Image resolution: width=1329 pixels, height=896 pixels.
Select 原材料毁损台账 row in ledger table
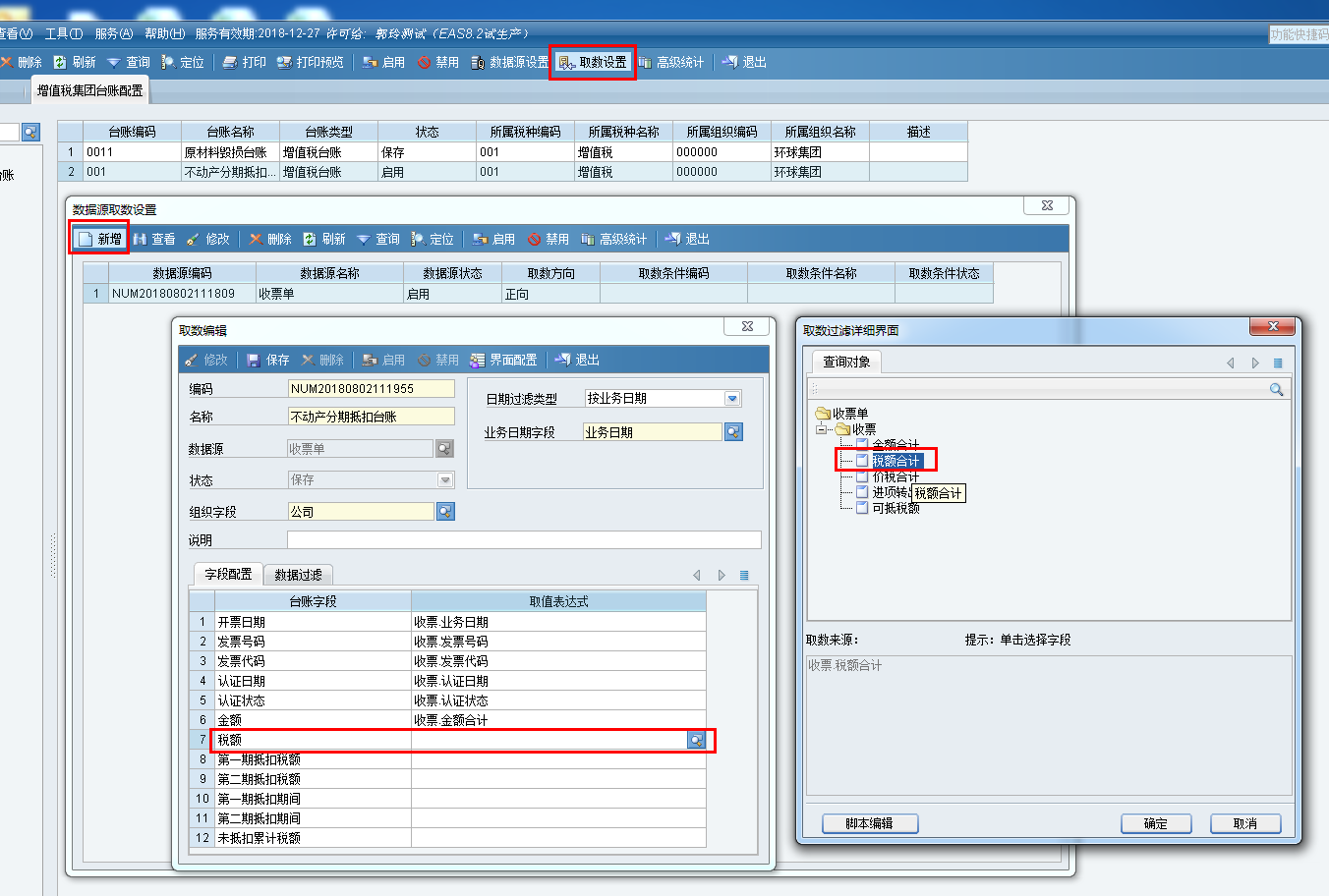(512, 152)
